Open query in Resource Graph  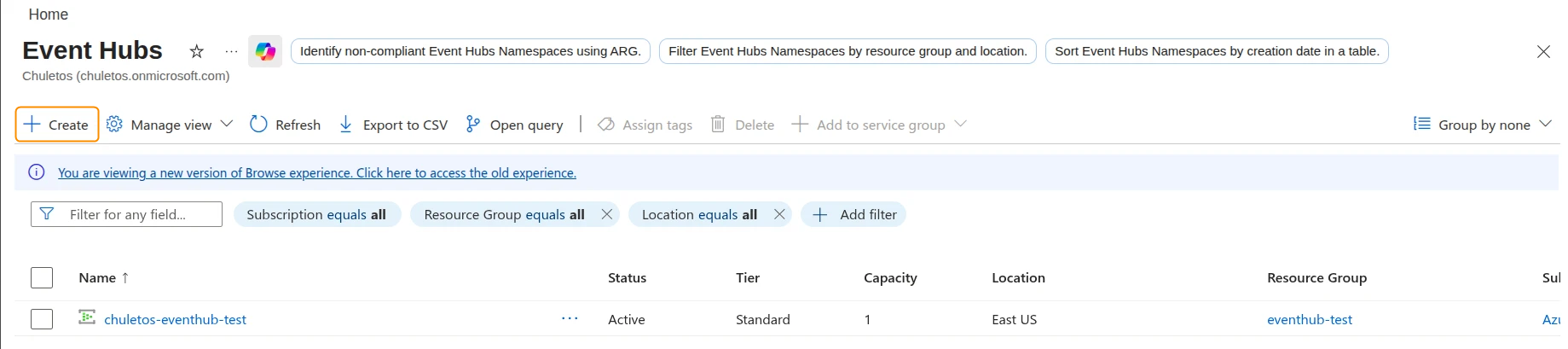(514, 125)
